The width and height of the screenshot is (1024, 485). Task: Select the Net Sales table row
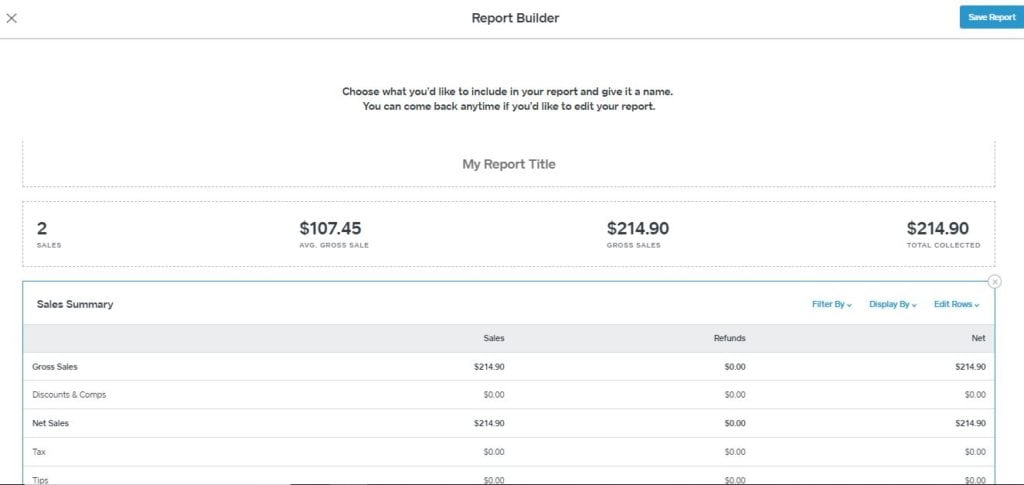point(509,423)
